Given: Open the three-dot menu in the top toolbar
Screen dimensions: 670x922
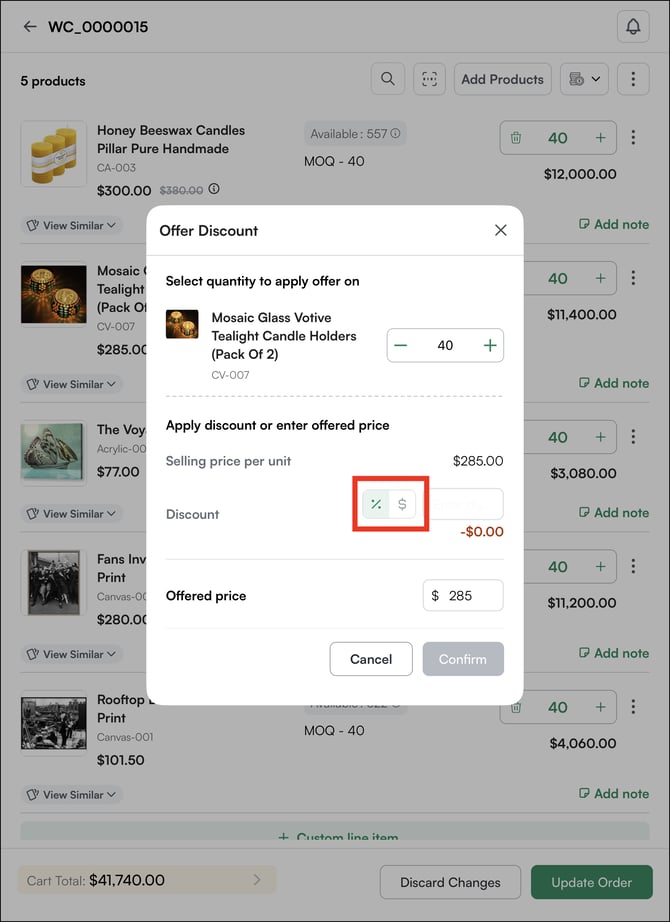Looking at the screenshot, I should point(633,78).
